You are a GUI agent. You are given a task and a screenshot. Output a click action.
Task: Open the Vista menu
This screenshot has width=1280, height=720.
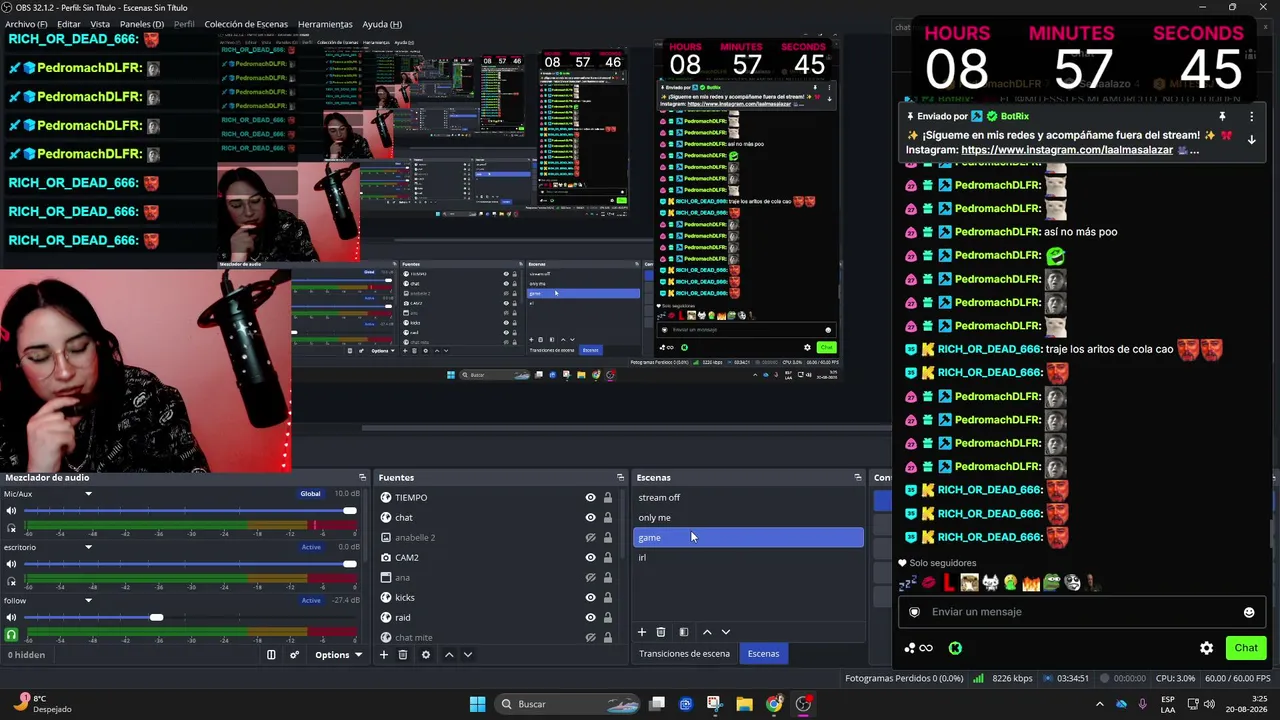(x=100, y=24)
